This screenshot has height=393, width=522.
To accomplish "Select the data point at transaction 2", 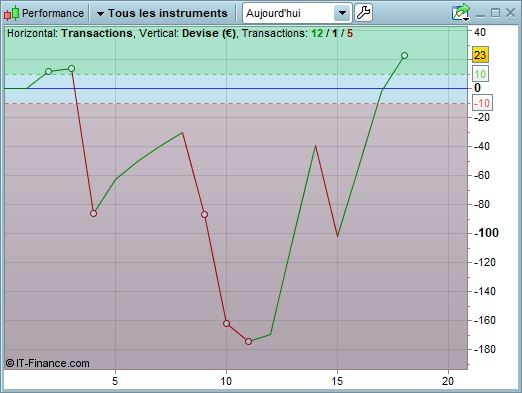I will click(49, 71).
